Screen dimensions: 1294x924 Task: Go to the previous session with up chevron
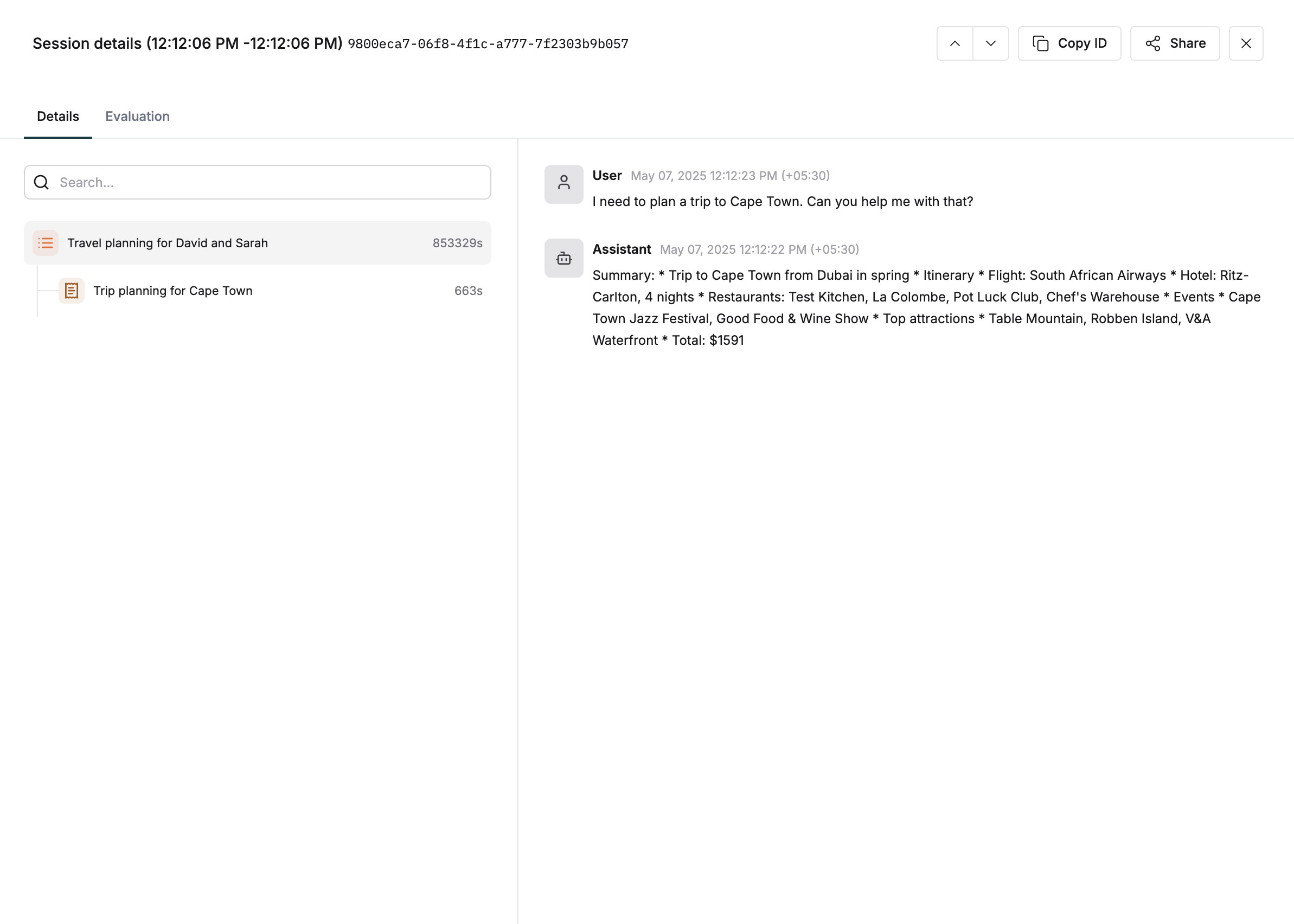click(955, 43)
